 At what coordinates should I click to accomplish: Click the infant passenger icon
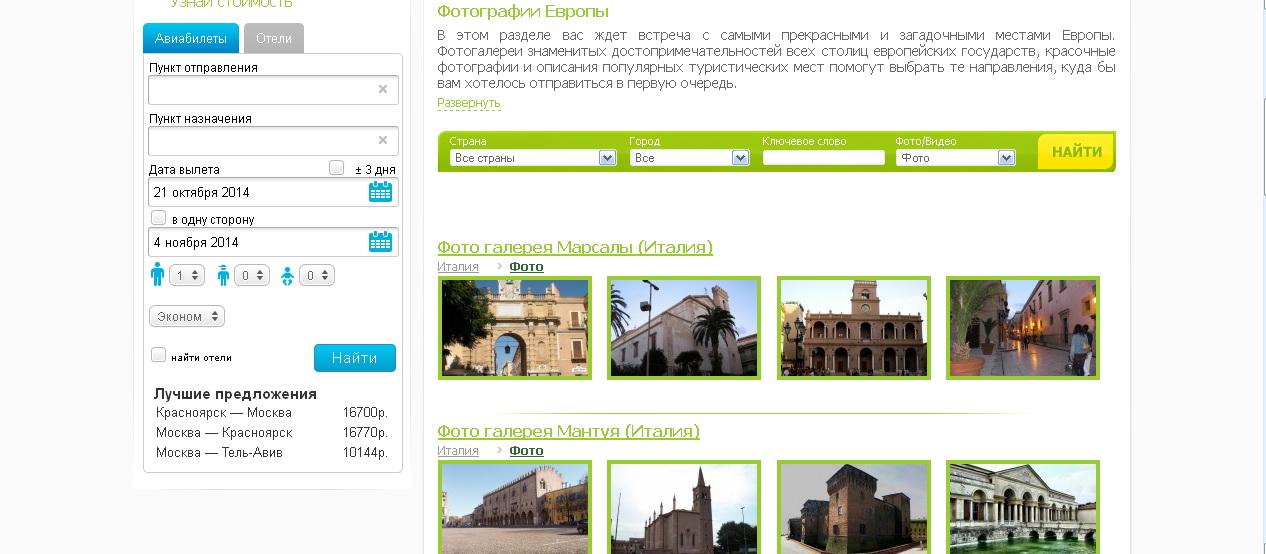(x=288, y=276)
